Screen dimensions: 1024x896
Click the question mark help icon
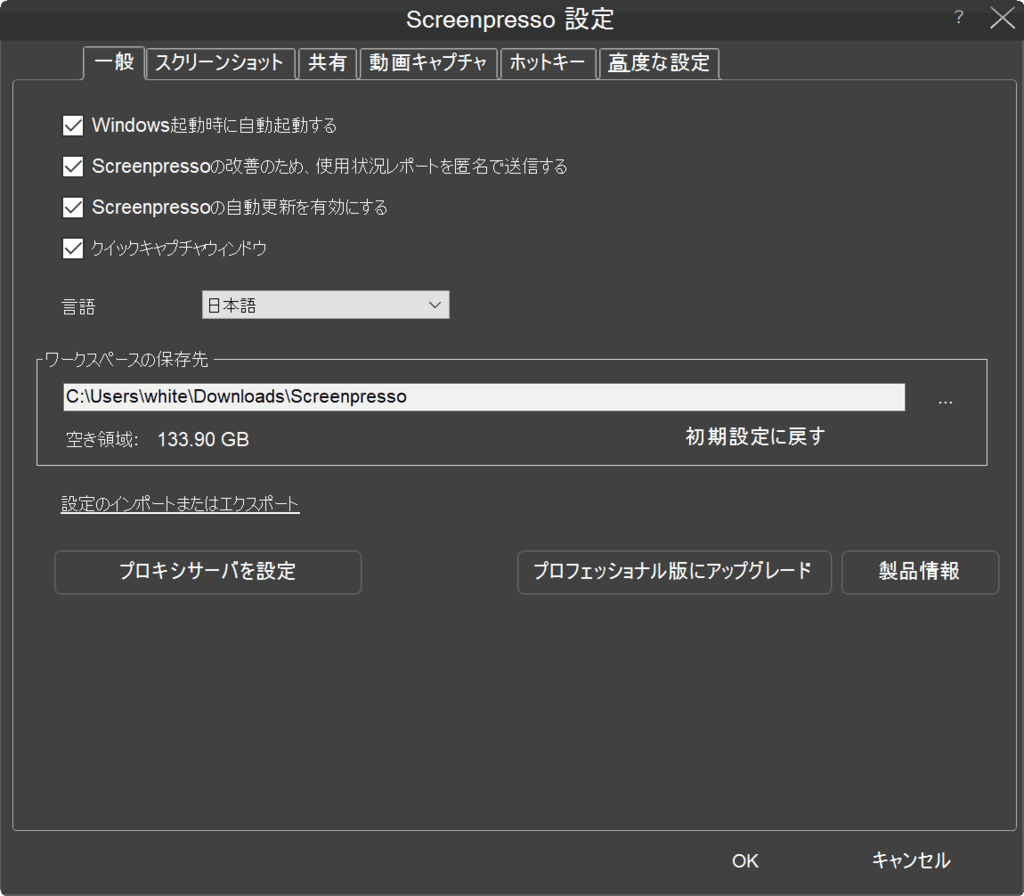[958, 18]
